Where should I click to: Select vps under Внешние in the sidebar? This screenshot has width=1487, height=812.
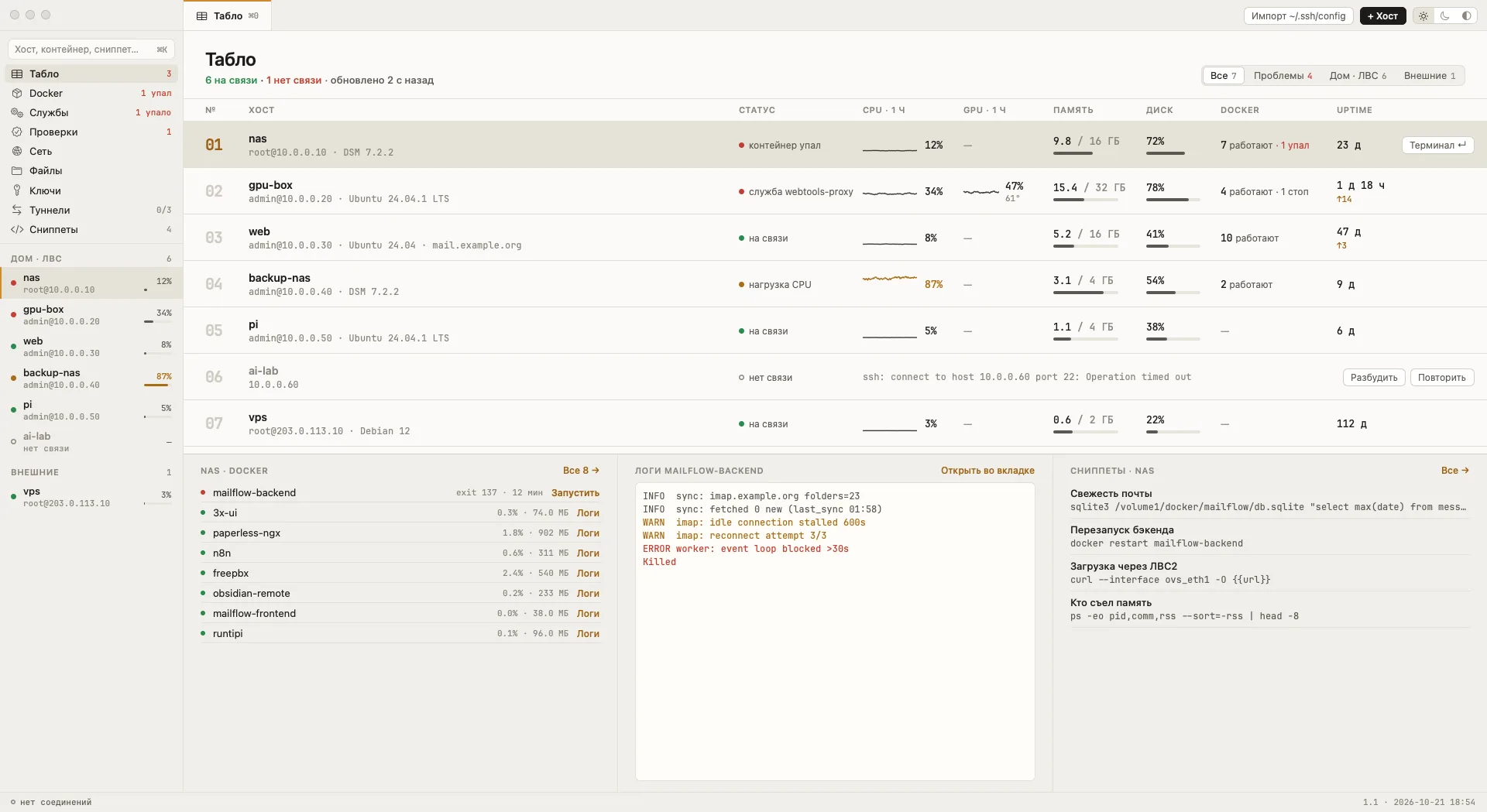91,497
